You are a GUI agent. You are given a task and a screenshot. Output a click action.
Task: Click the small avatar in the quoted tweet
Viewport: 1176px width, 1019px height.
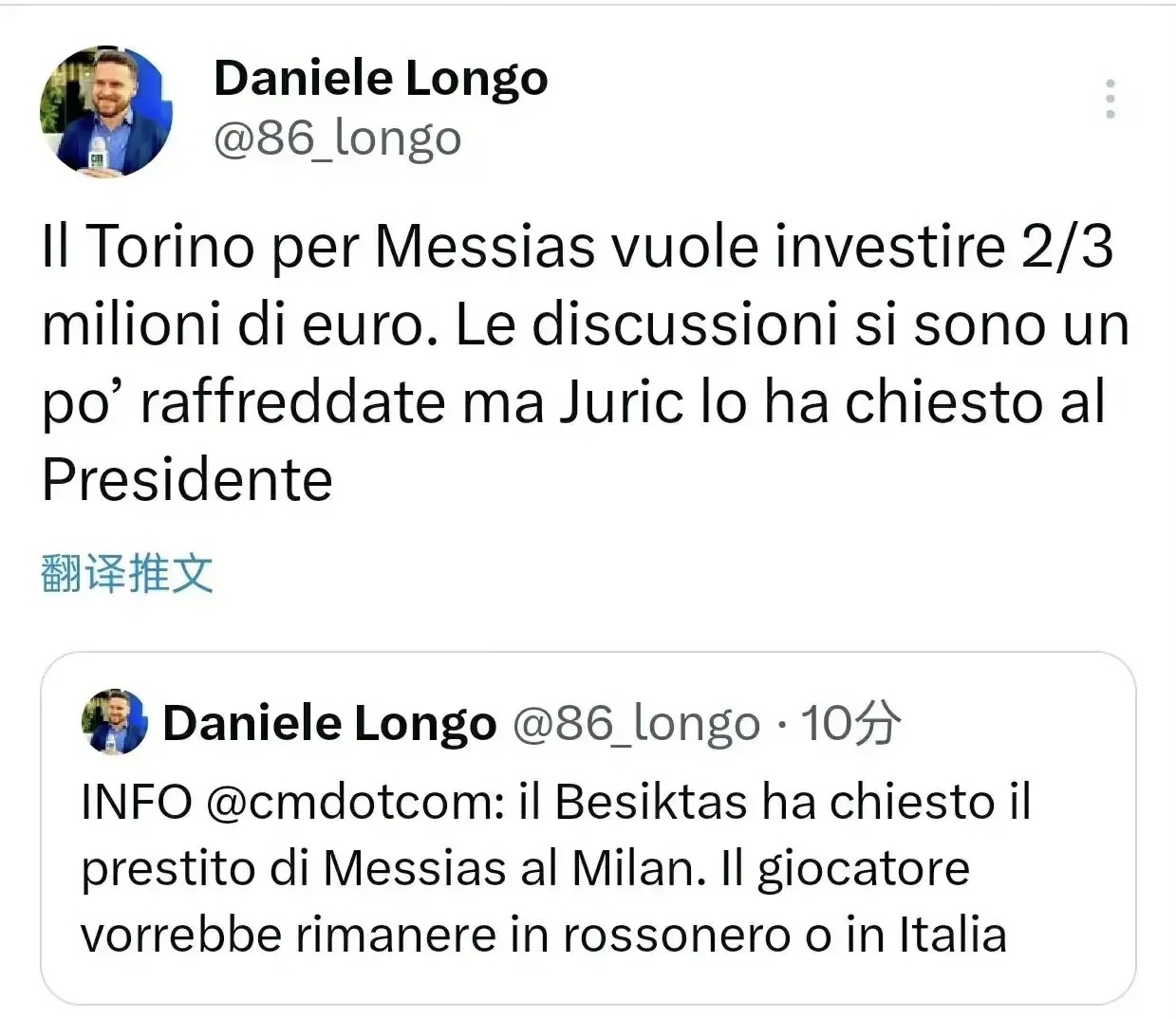115,722
